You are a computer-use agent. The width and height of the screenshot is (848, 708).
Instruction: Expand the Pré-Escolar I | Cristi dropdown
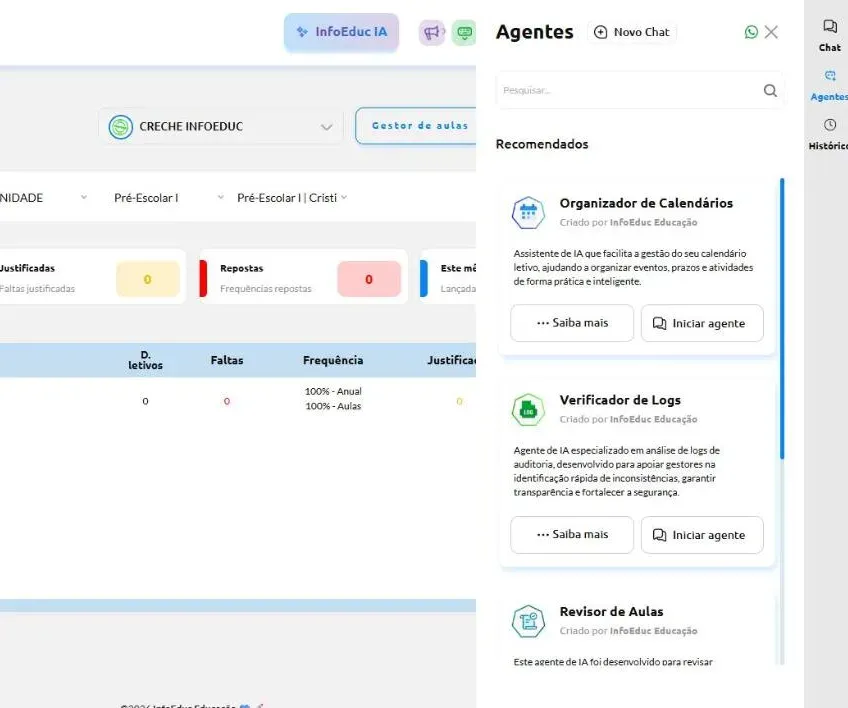point(292,198)
